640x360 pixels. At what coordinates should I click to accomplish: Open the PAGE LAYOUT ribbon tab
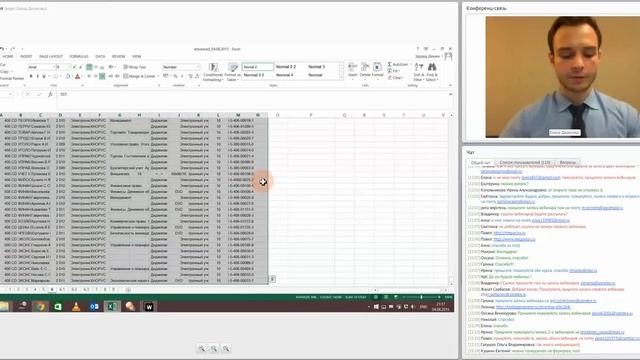click(51, 56)
